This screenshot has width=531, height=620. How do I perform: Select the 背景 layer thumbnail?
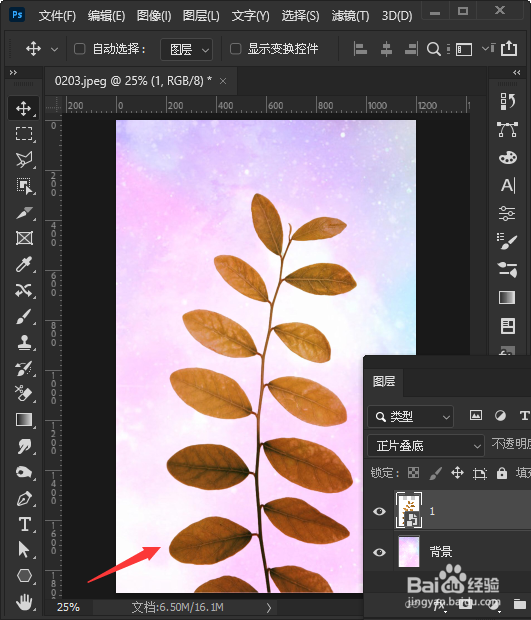pyautogui.click(x=409, y=551)
